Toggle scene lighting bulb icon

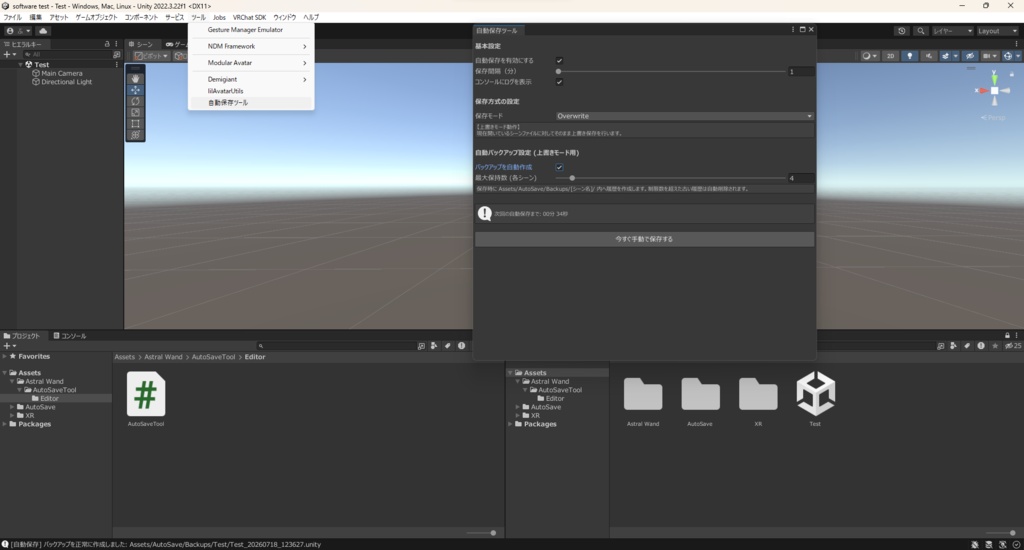point(910,56)
